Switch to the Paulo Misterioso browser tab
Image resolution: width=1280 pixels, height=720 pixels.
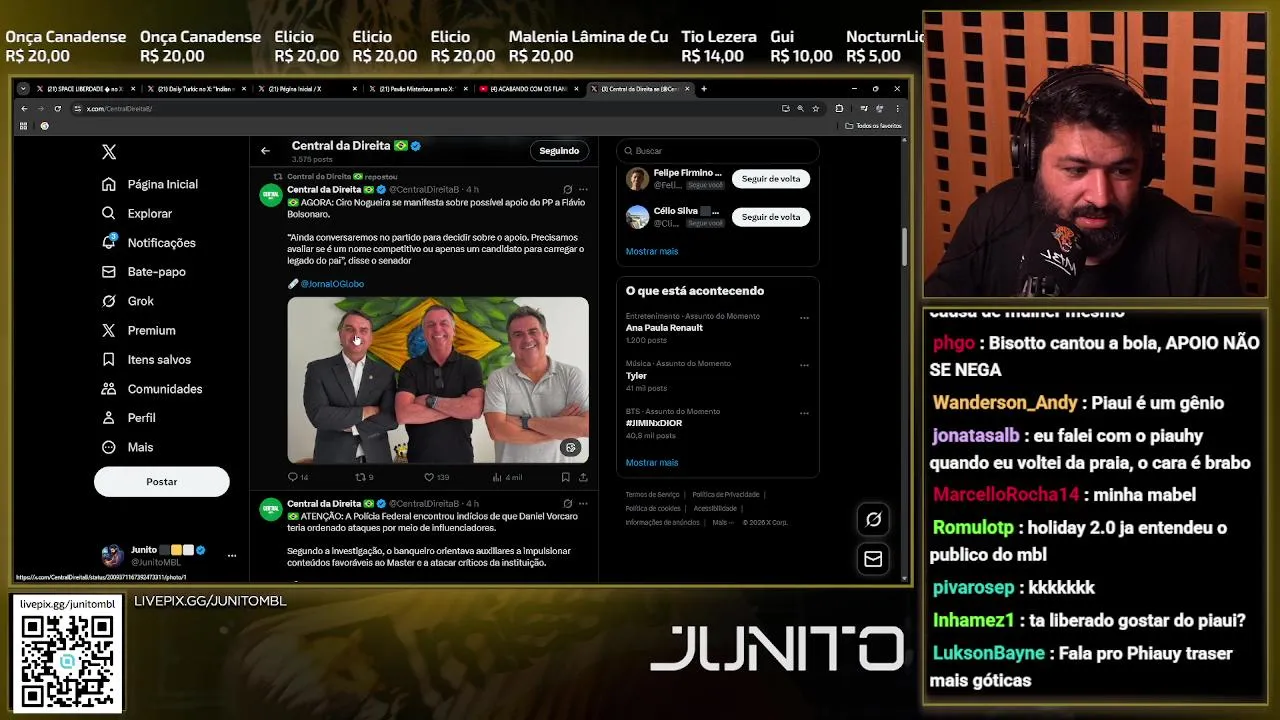(417, 89)
